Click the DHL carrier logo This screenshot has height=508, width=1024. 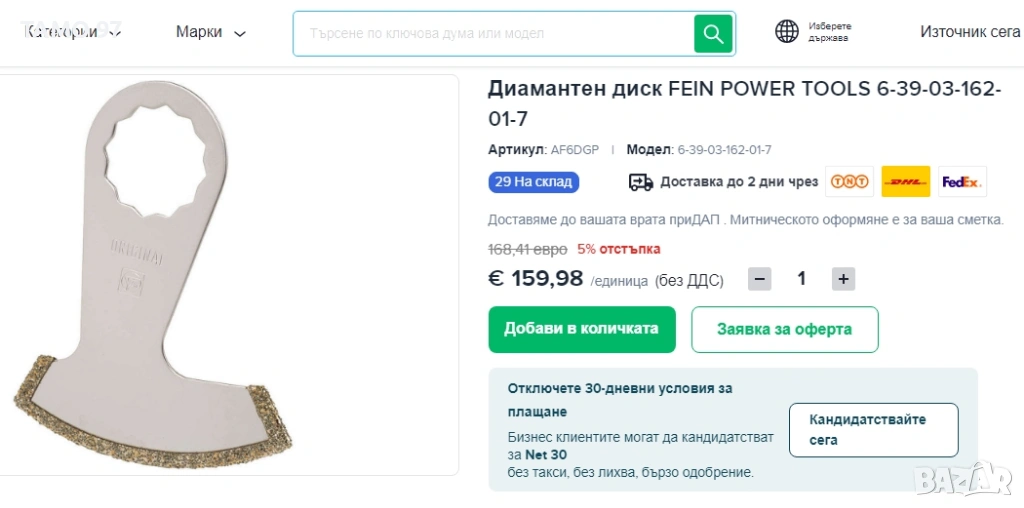click(x=905, y=182)
